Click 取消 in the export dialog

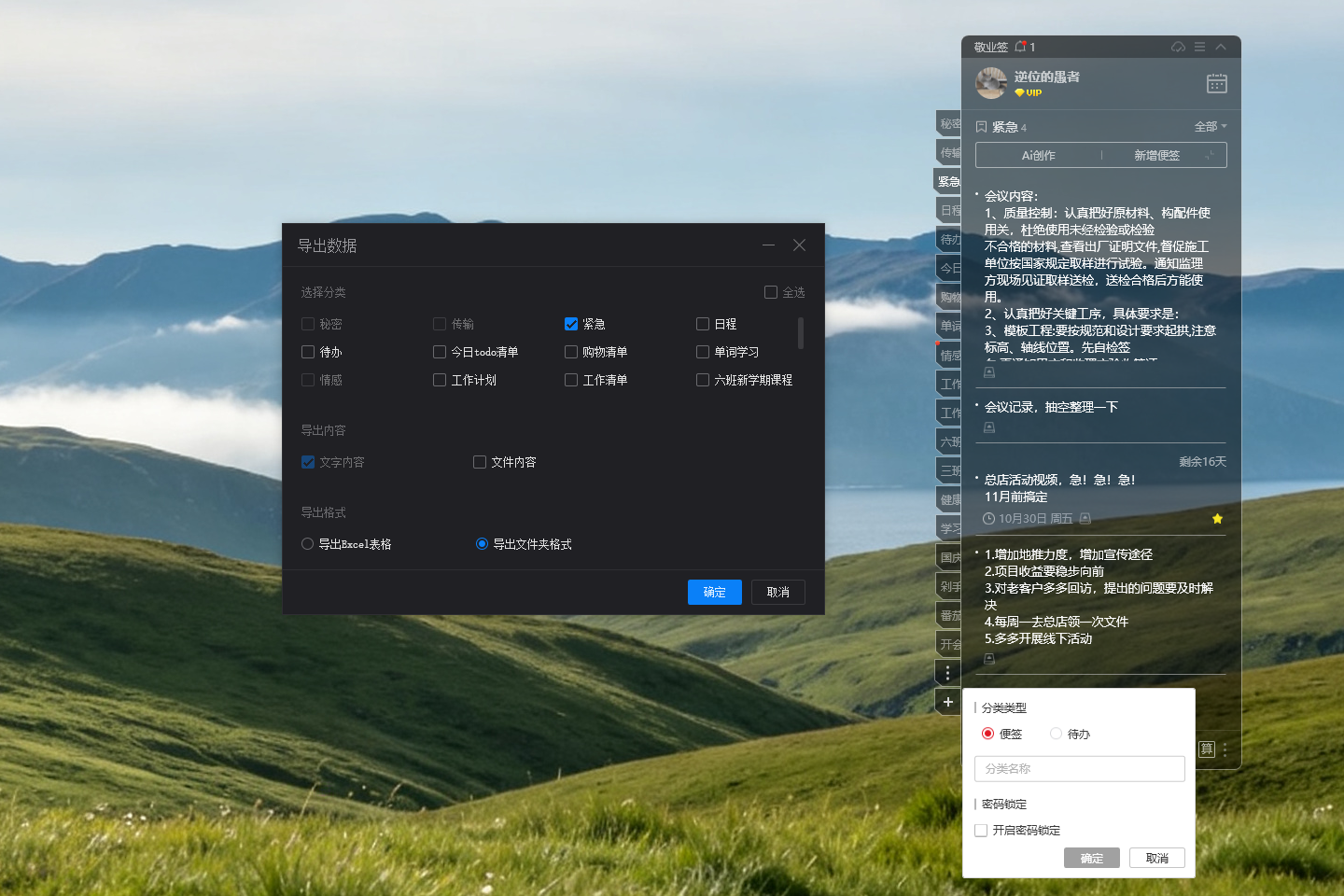tap(778, 592)
